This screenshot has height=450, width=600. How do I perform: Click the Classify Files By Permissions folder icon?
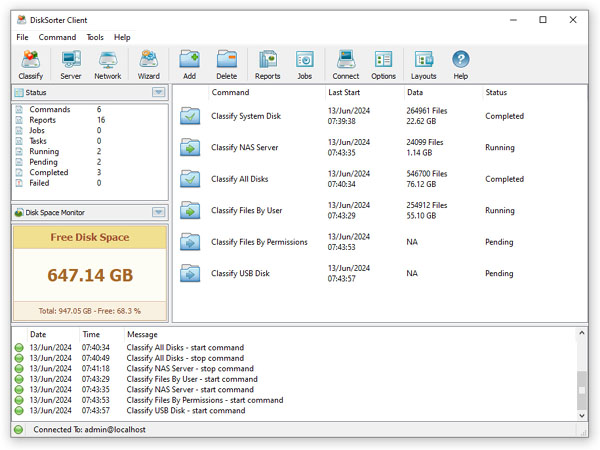pyautogui.click(x=190, y=242)
